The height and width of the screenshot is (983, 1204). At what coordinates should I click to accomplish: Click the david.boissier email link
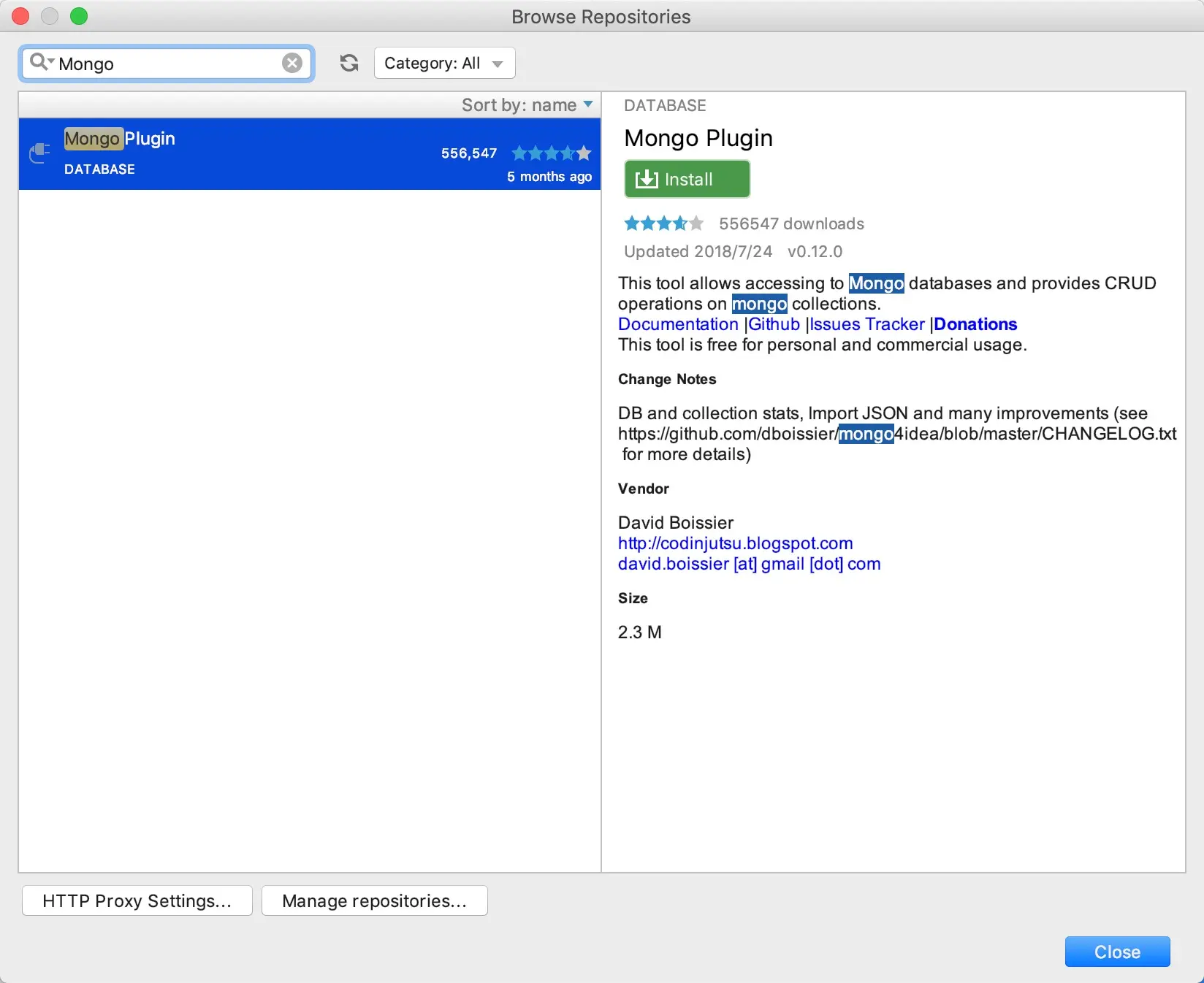(750, 564)
